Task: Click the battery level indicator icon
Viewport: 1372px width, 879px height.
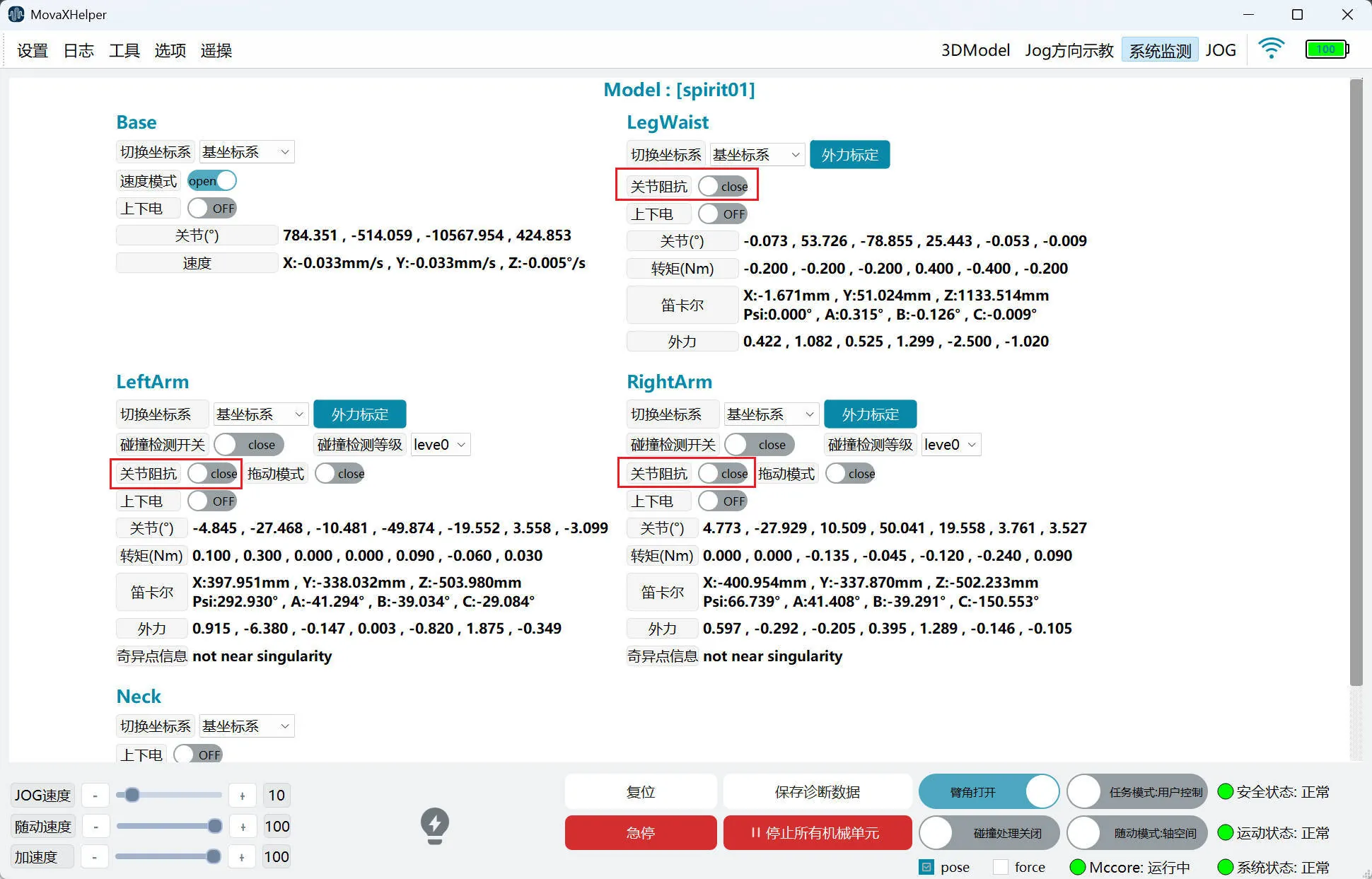Action: coord(1327,50)
